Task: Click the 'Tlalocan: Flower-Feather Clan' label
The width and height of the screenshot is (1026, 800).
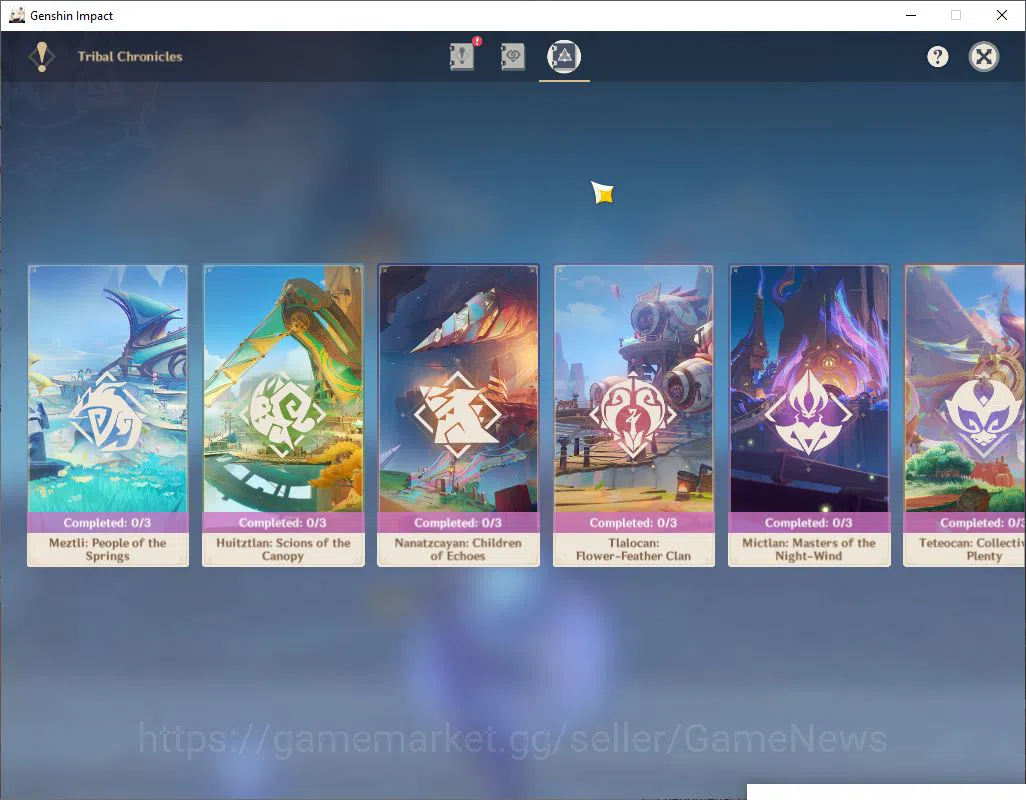Action: [633, 549]
